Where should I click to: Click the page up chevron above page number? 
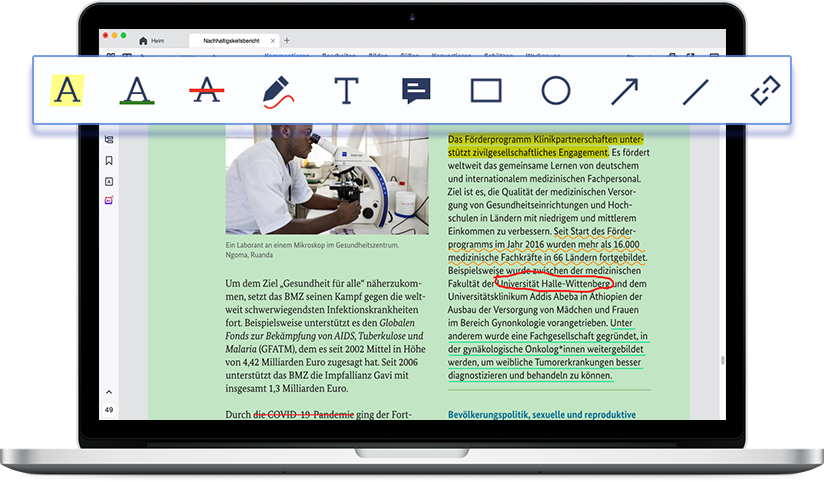(109, 393)
